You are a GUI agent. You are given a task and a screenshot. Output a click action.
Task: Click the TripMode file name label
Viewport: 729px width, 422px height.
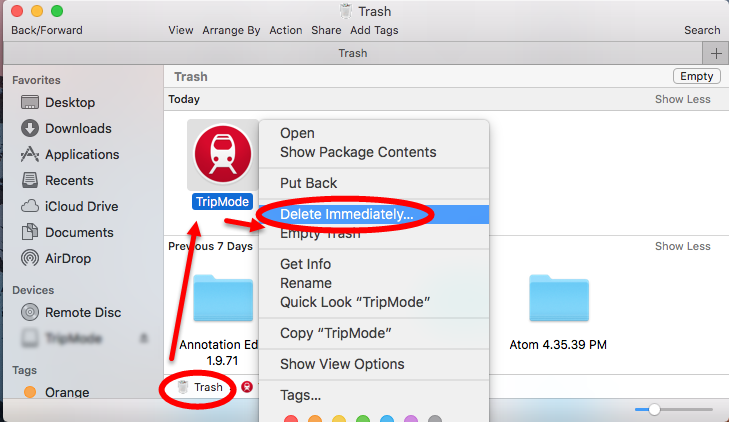coord(222,202)
